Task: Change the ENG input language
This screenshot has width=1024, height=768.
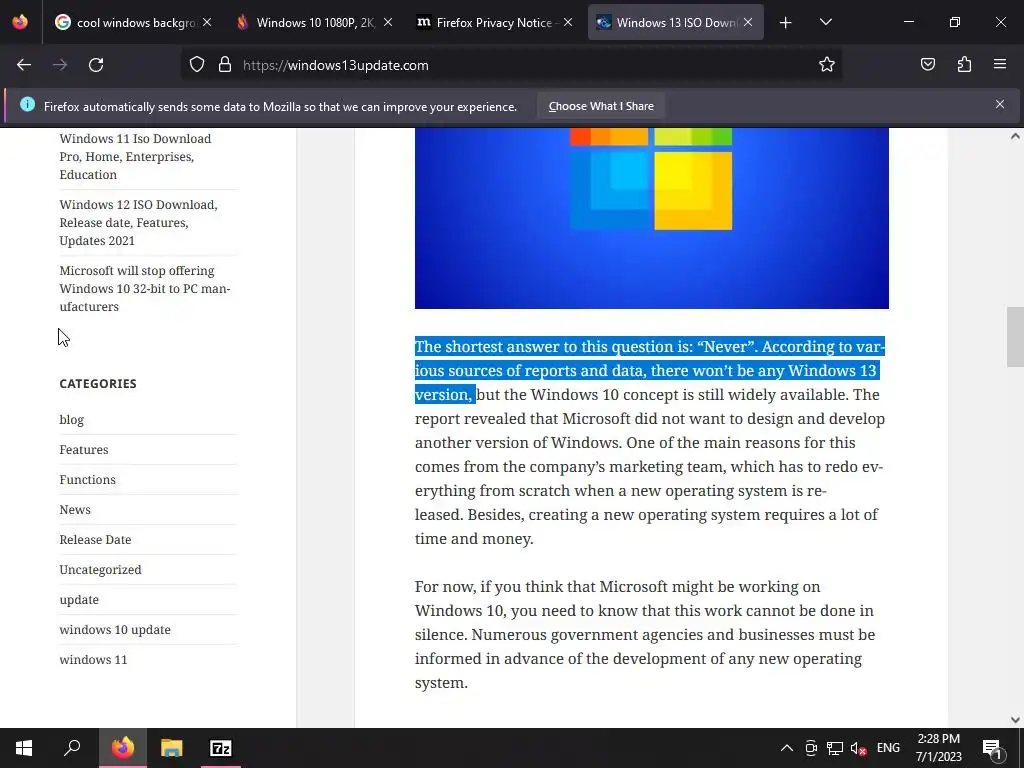Action: [x=888, y=748]
